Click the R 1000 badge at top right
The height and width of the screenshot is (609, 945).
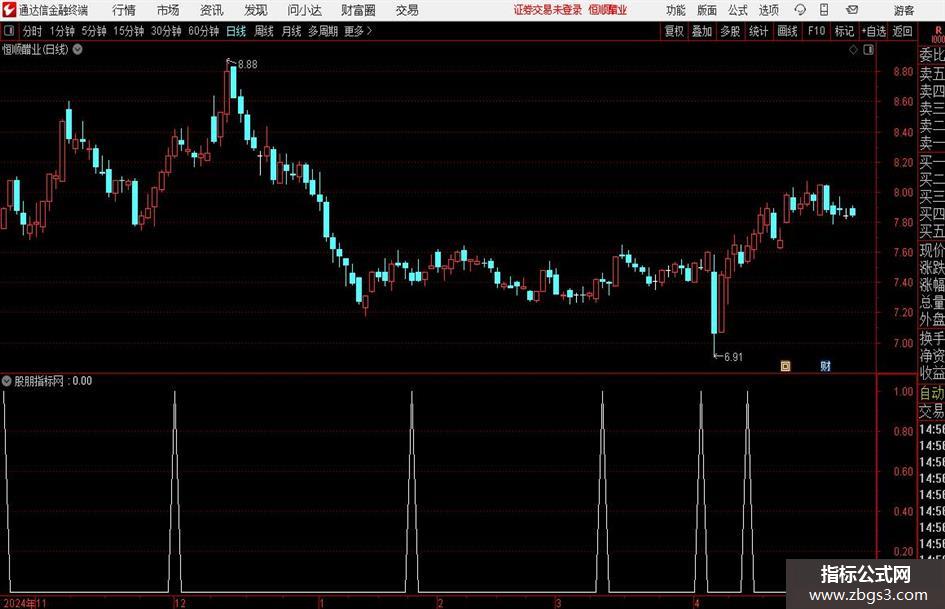point(938,35)
